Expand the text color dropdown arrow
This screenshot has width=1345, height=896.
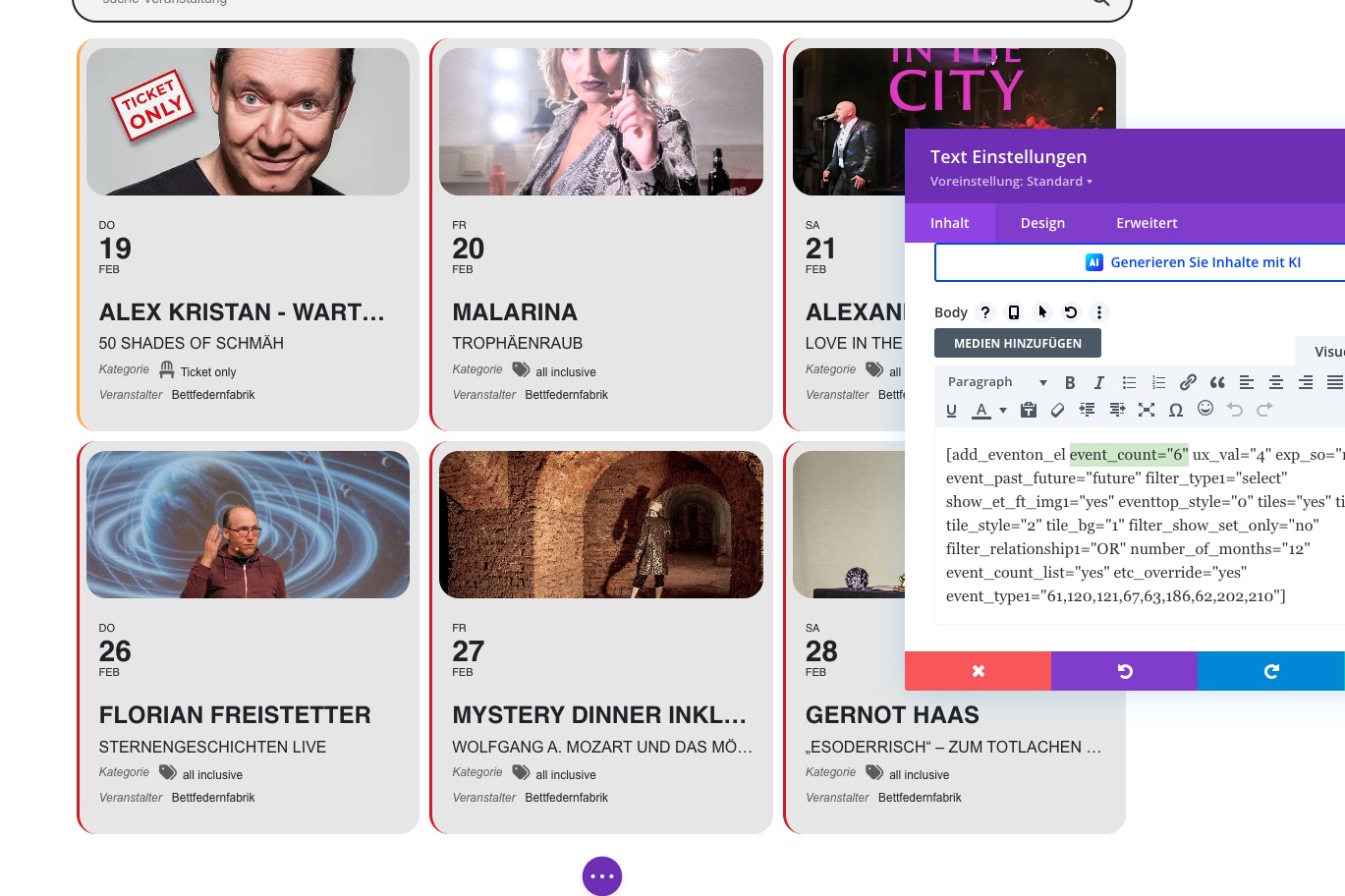1003,411
